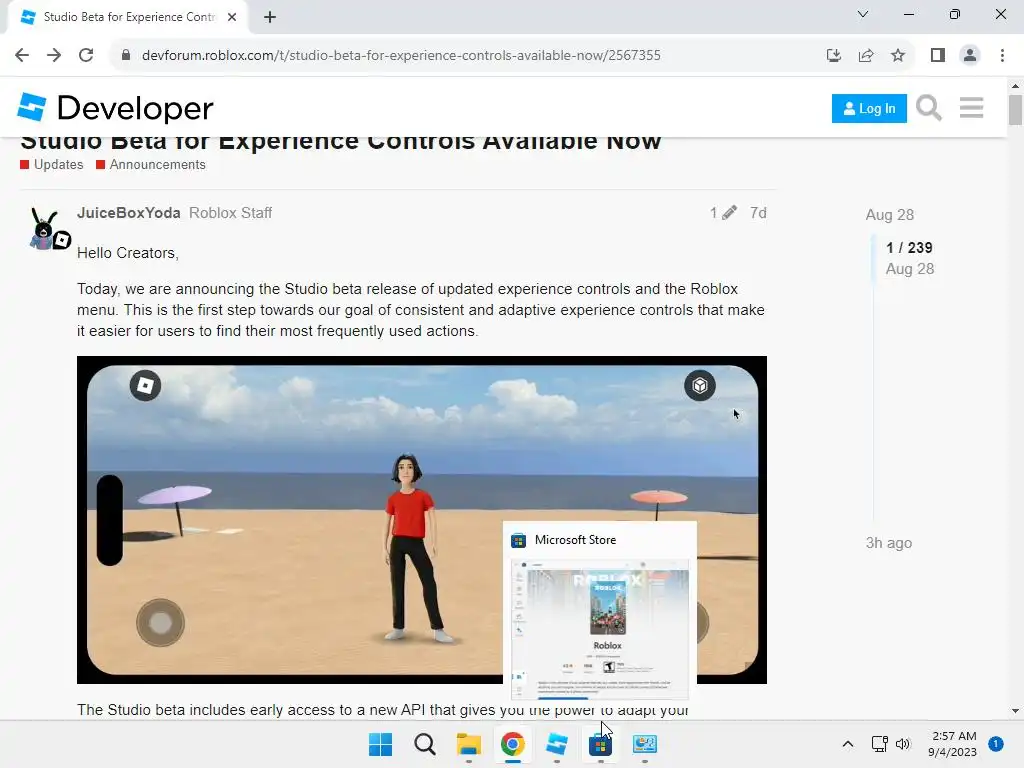Switch to Chrome in taskbar

pos(513,744)
